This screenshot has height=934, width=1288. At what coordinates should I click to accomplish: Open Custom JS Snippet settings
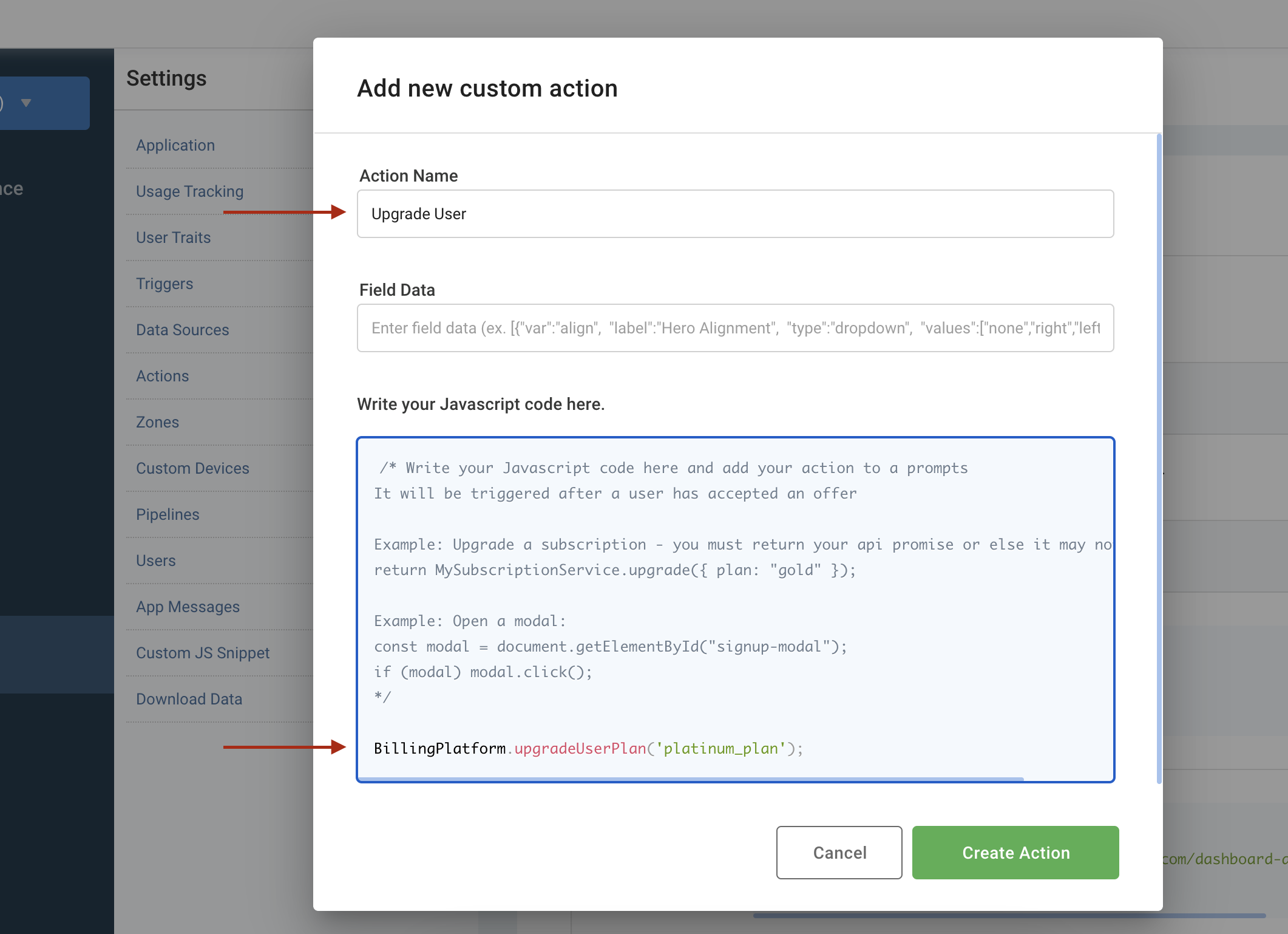(x=203, y=653)
